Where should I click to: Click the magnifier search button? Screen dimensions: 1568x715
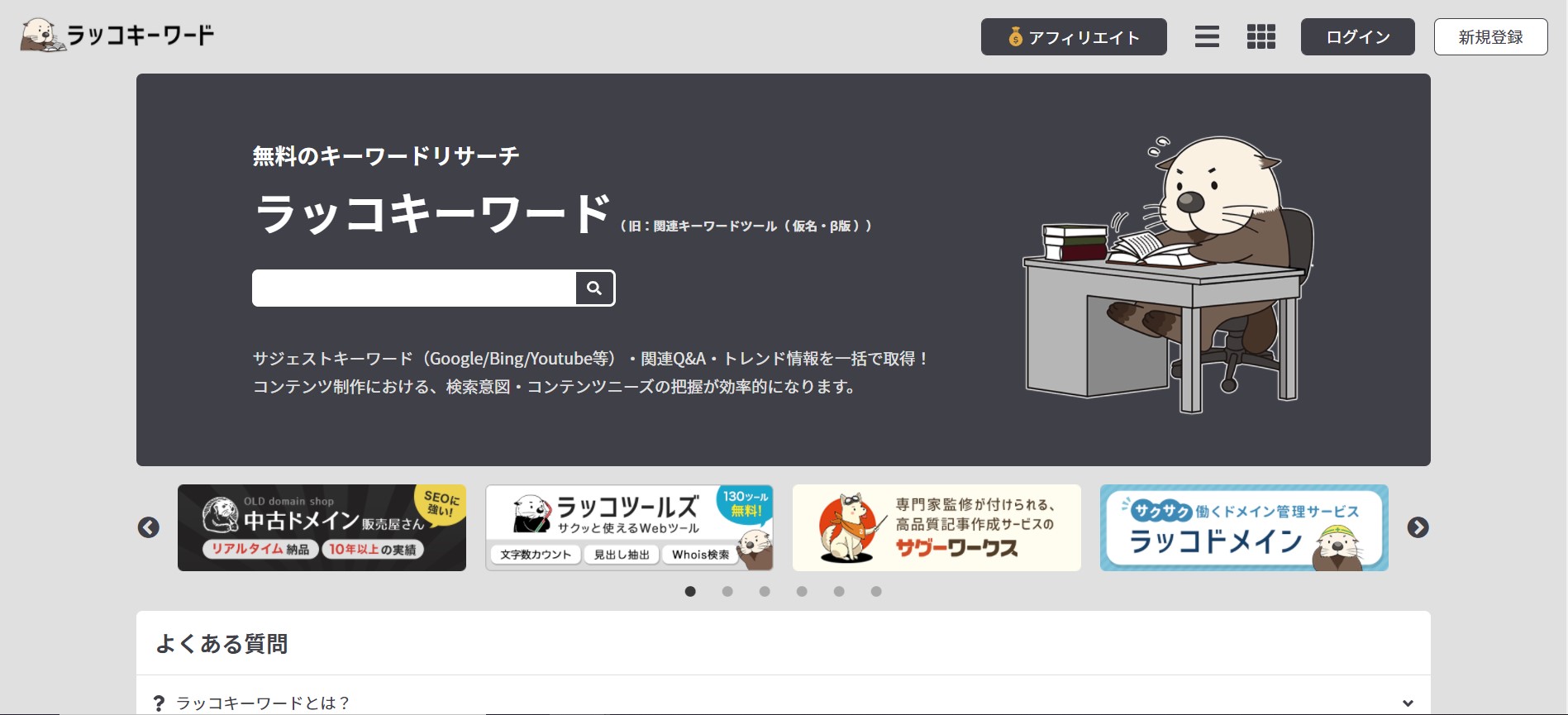click(594, 288)
